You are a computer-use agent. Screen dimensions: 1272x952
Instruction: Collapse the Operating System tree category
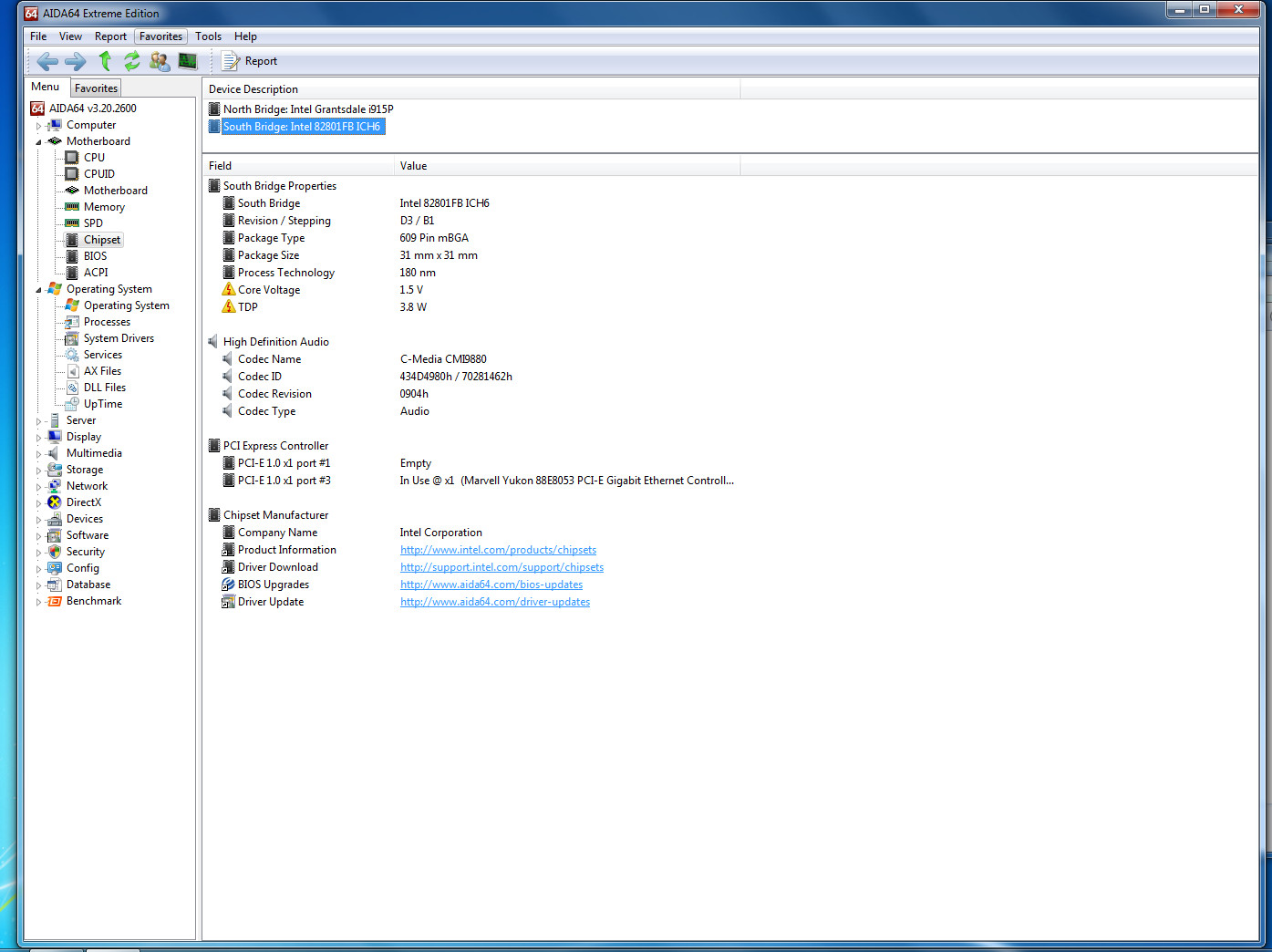(x=38, y=290)
